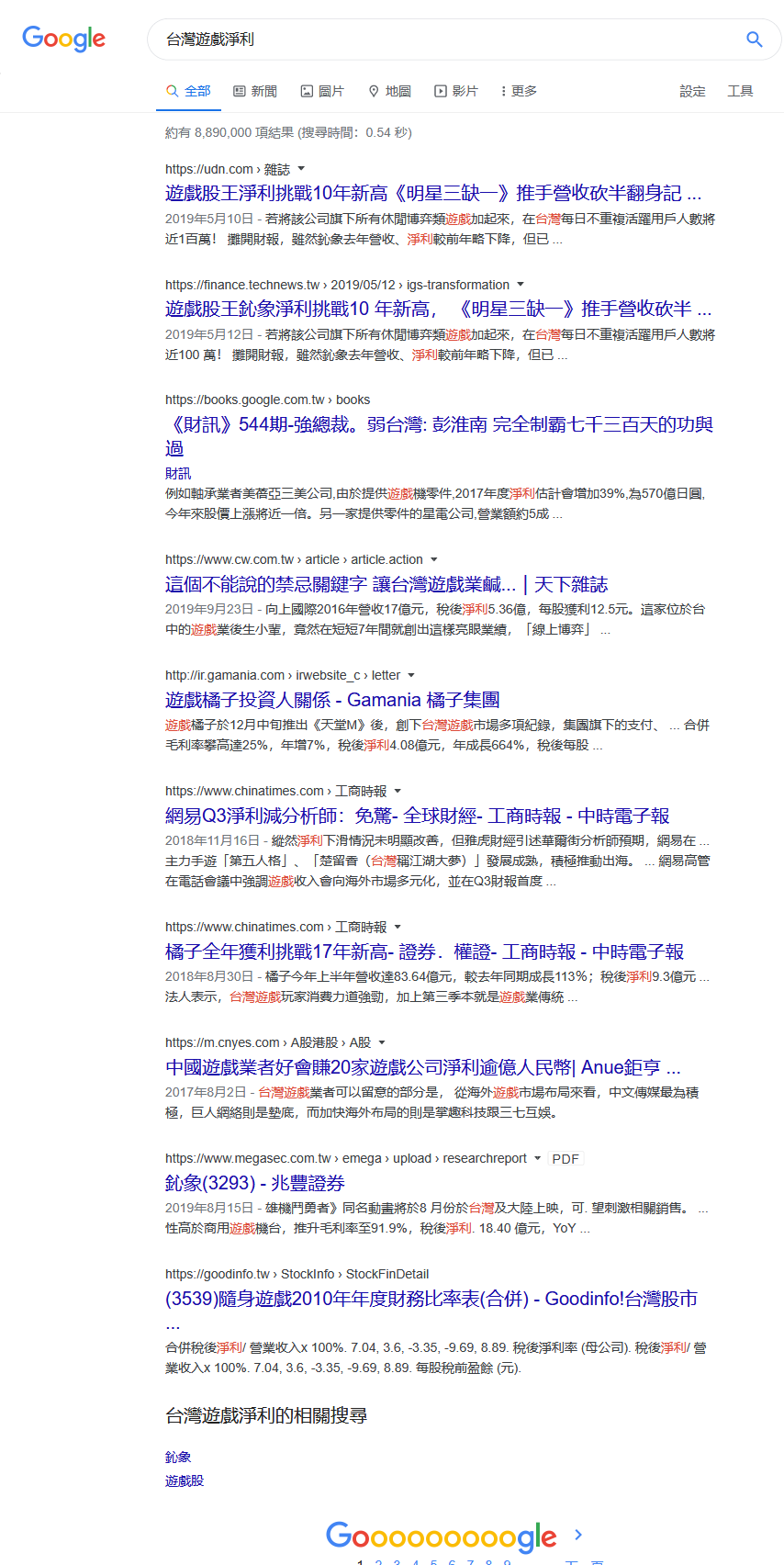This screenshot has width=784, height=1565.
Task: Expand URL dropdown arrow above 網易Q3淨利減分析師 result
Action: (398, 791)
